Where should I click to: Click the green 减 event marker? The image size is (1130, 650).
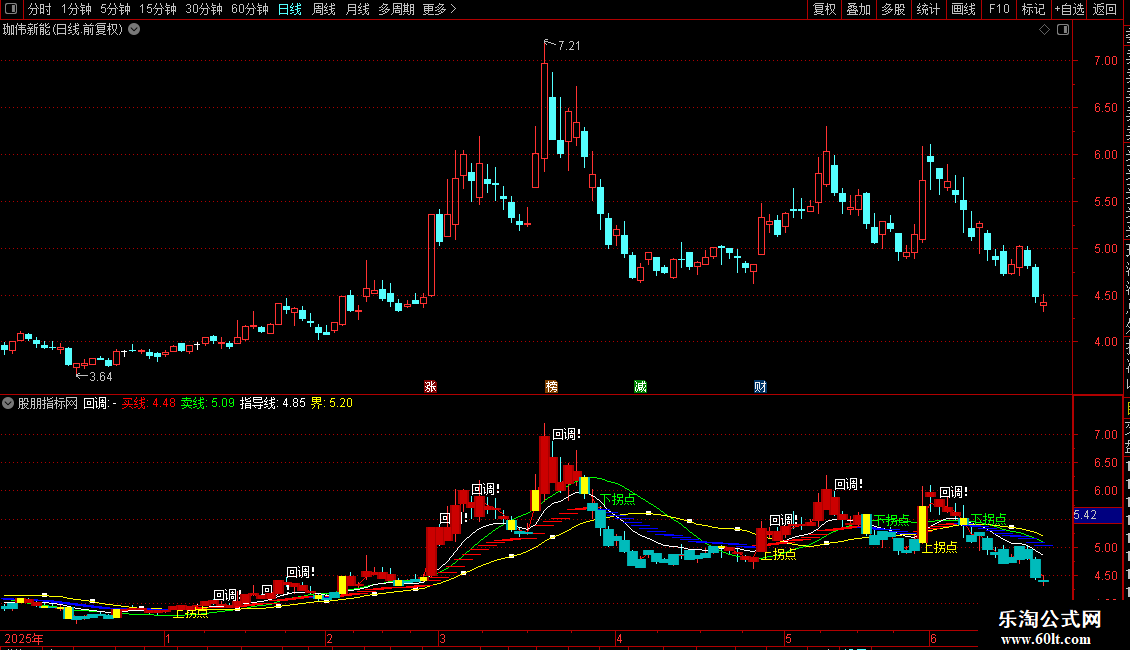[640, 387]
